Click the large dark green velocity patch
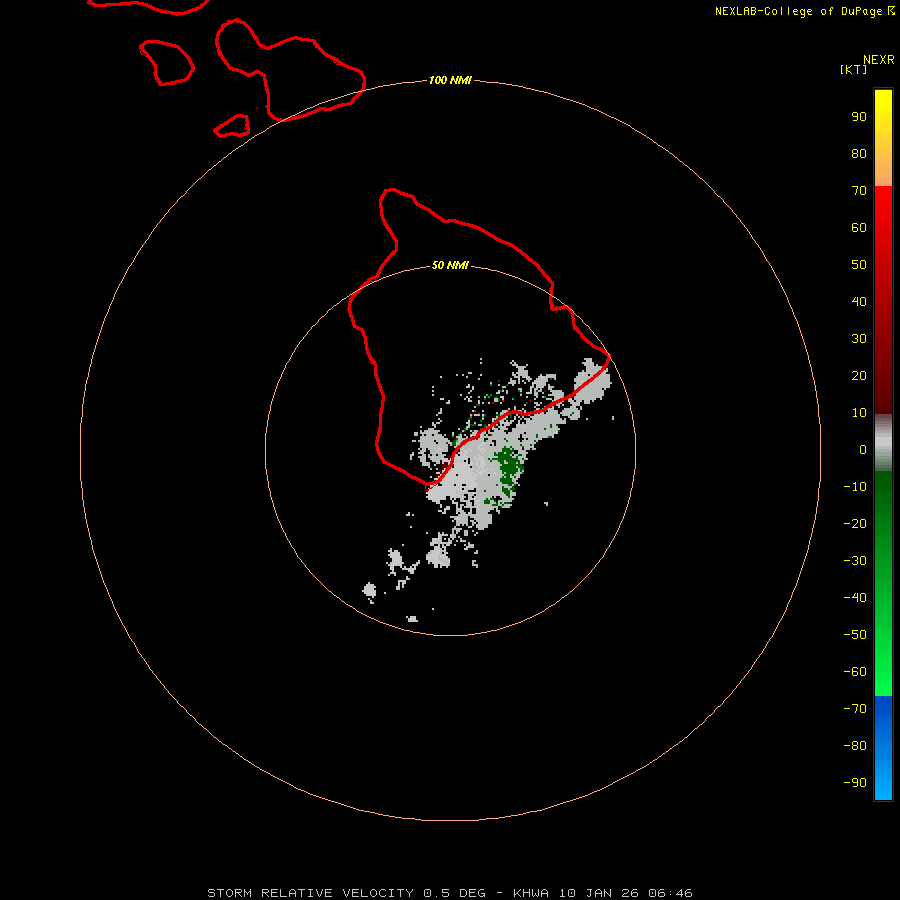900x900 pixels. tap(509, 466)
